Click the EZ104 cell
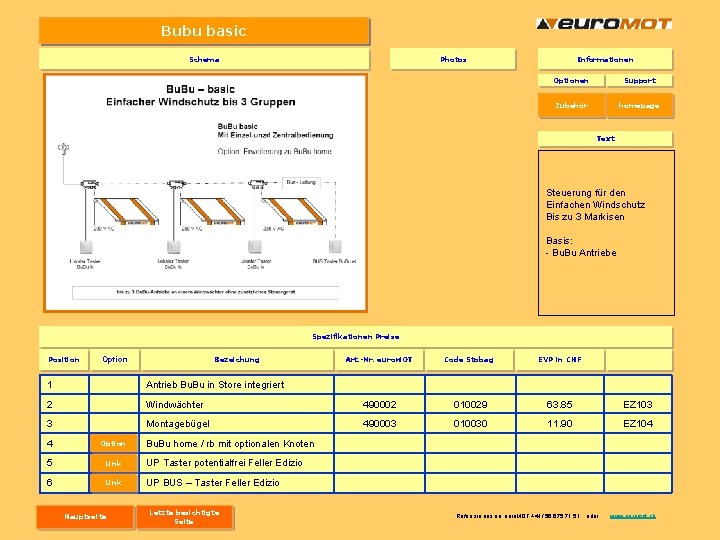This screenshot has width=720, height=540. point(638,424)
